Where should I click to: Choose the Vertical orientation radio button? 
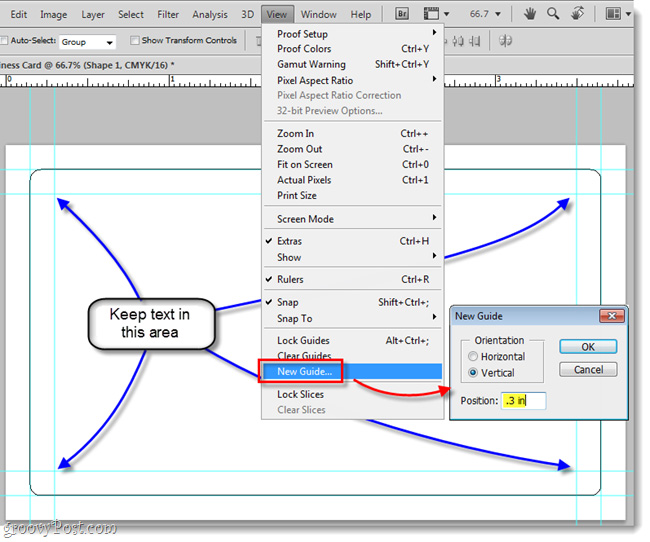pyautogui.click(x=473, y=372)
